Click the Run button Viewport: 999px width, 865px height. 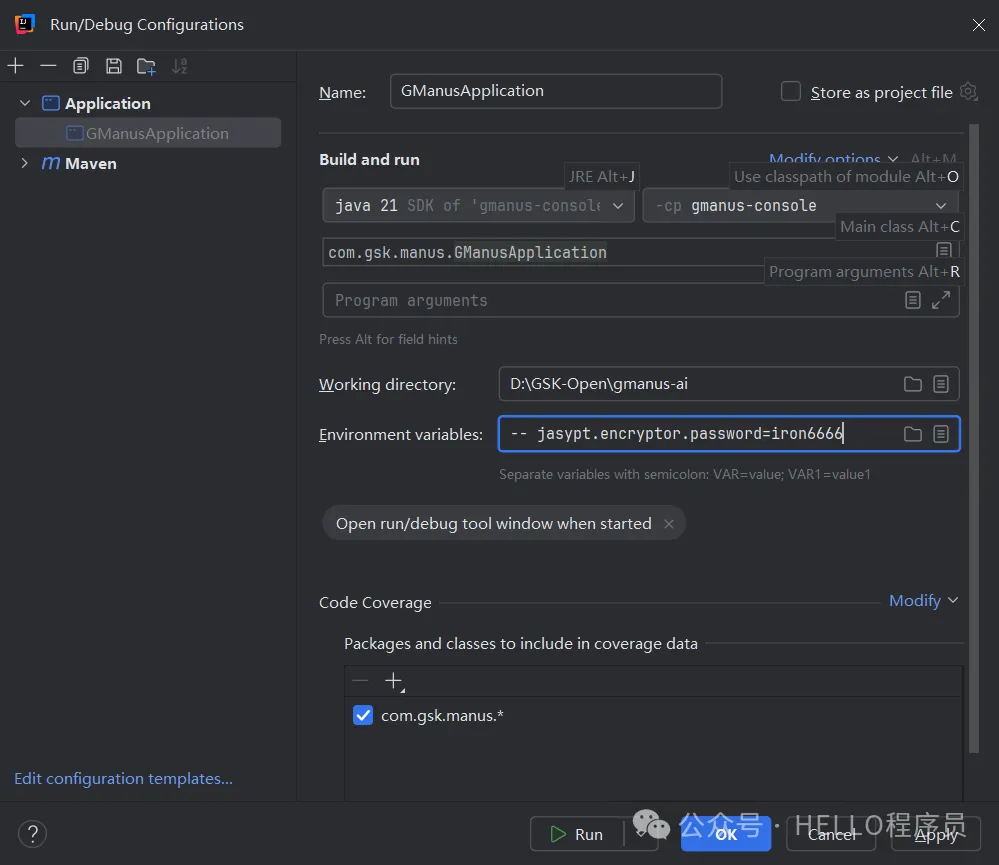point(577,834)
